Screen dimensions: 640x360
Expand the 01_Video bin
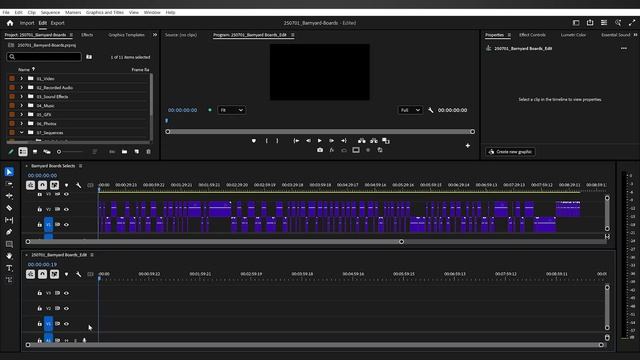click(22, 78)
